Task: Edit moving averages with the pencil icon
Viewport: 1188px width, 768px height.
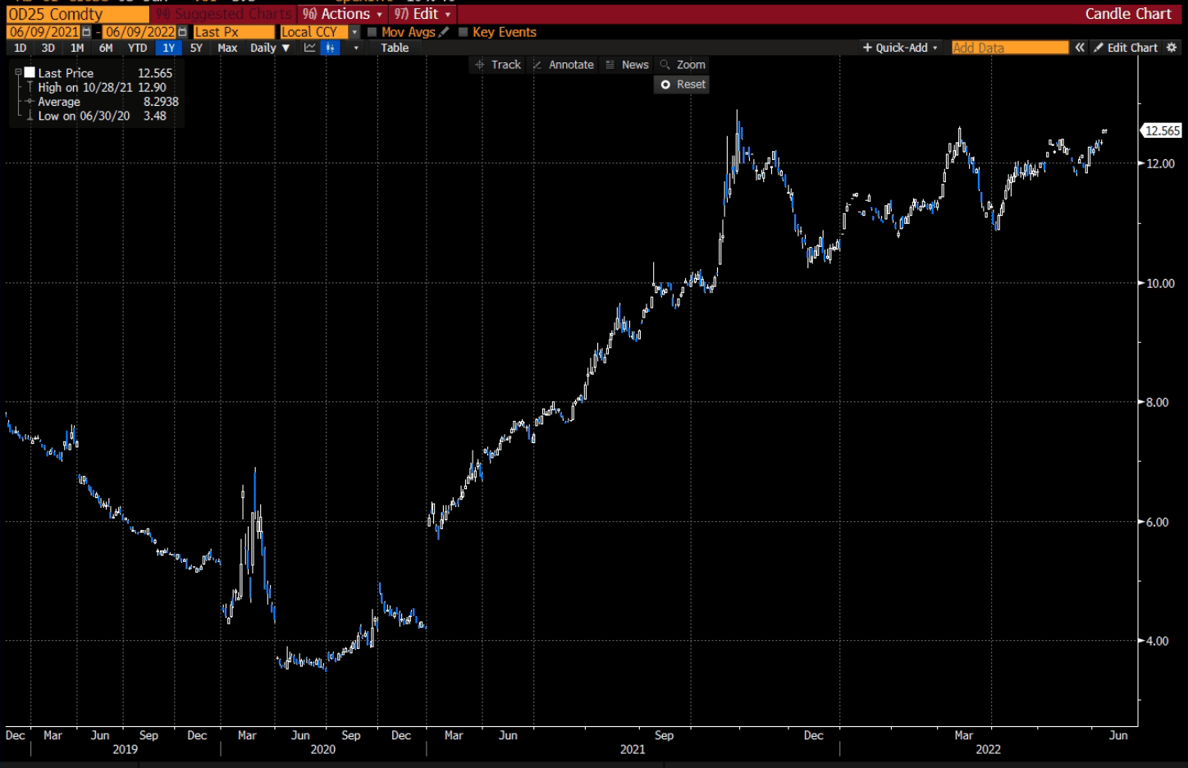Action: [444, 32]
